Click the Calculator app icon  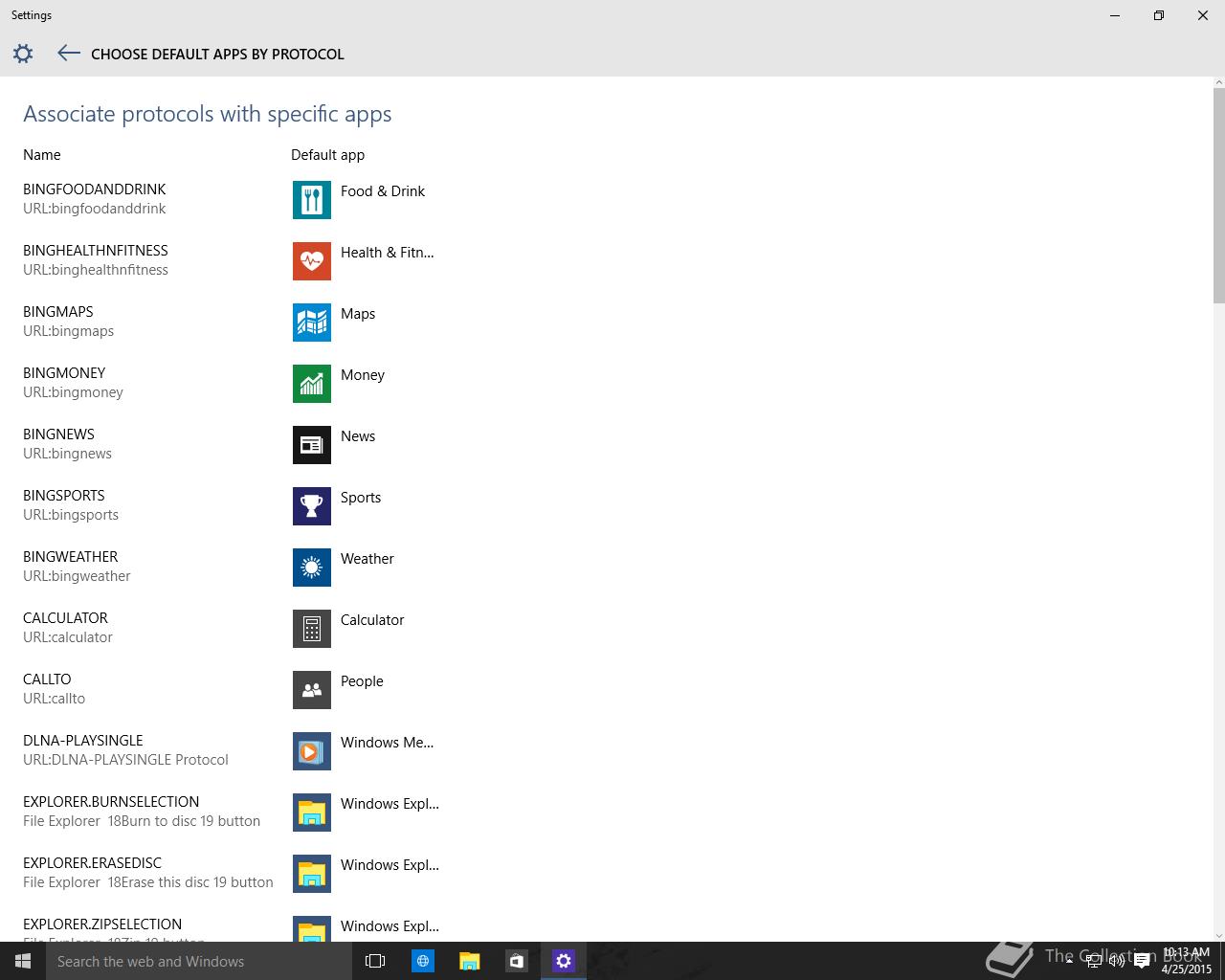(312, 629)
